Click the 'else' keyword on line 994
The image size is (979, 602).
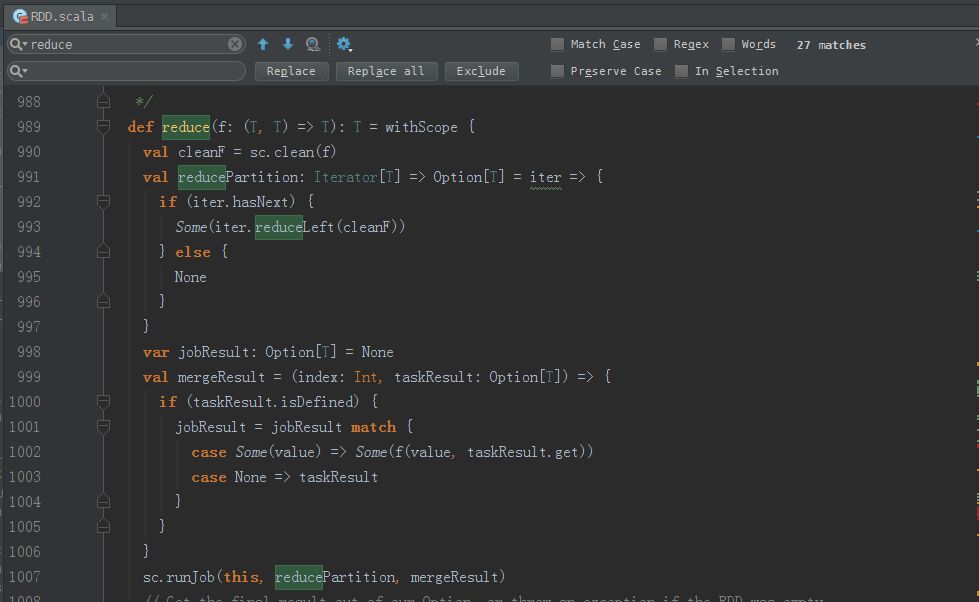[x=193, y=252]
